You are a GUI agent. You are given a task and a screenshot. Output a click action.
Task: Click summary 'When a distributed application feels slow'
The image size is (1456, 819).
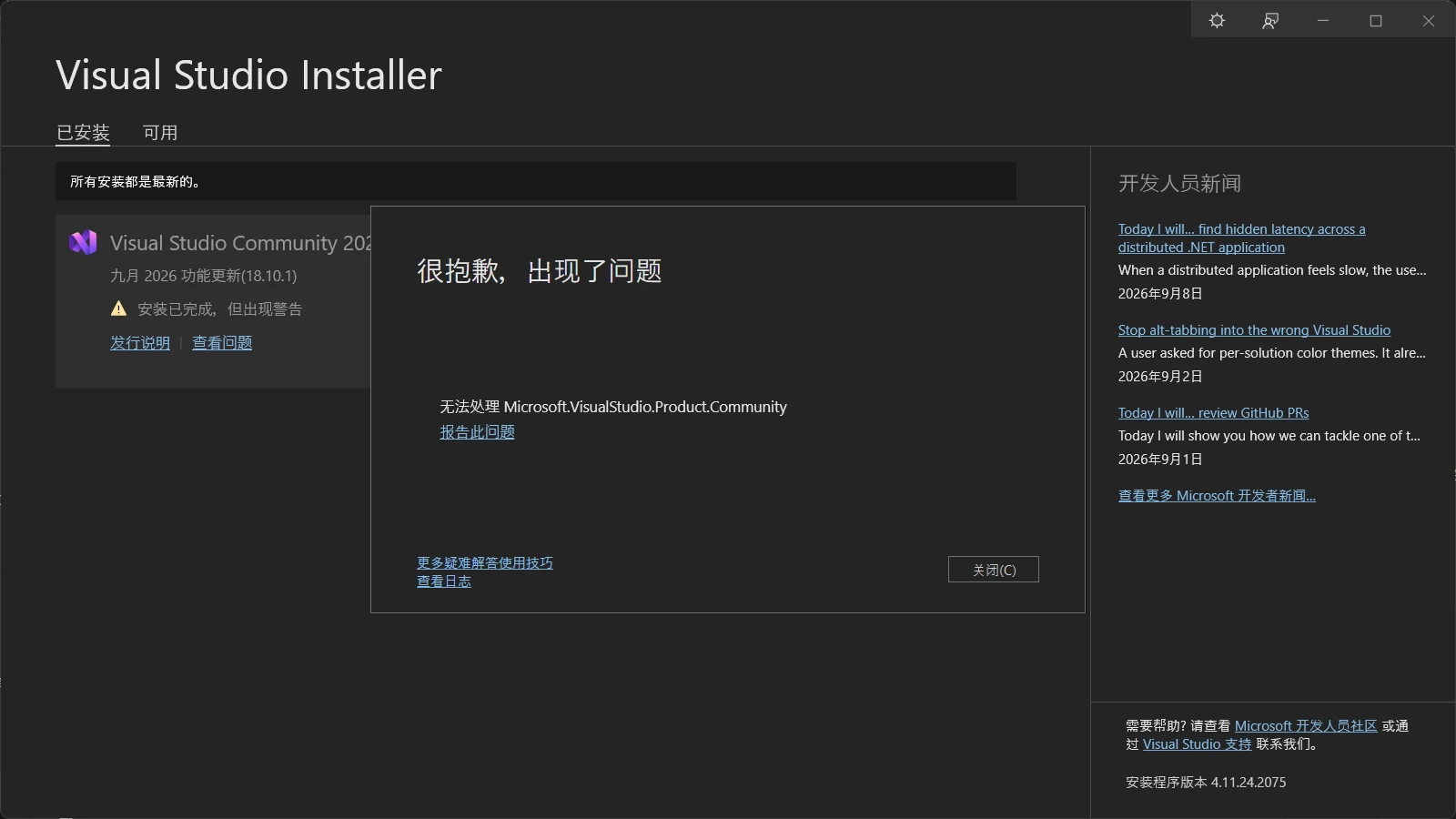[1272, 270]
